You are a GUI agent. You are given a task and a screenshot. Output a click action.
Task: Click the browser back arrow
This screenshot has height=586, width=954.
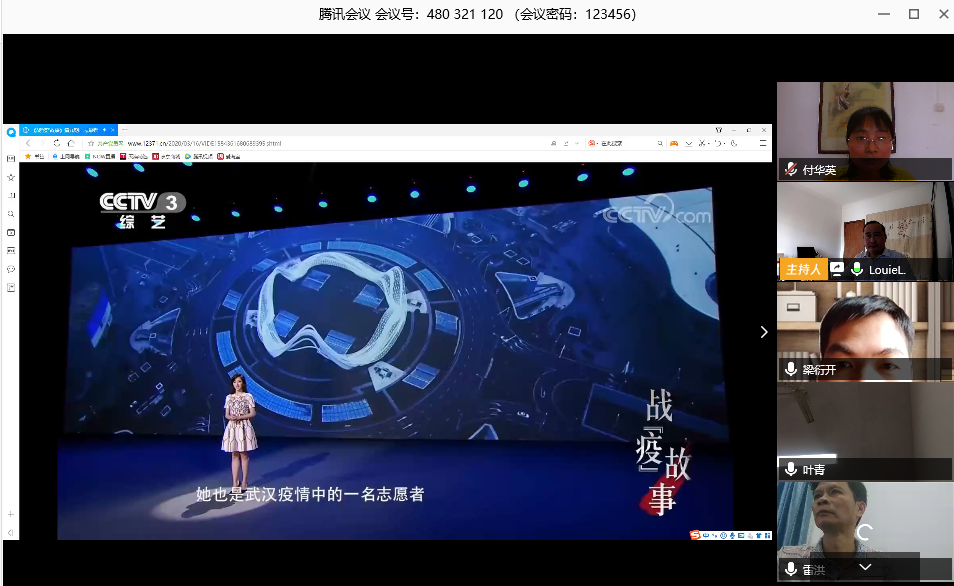(28, 143)
